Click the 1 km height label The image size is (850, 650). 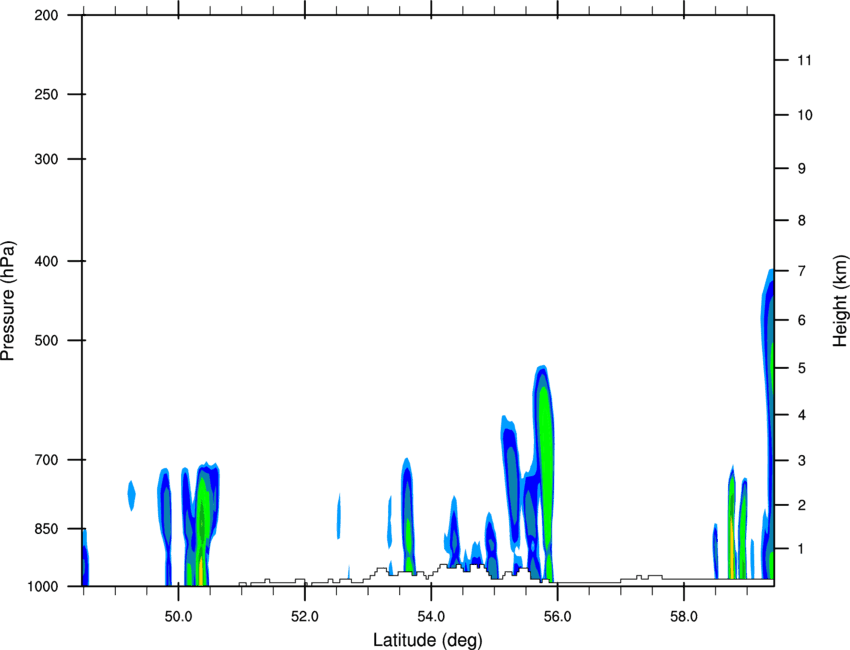click(x=802, y=549)
